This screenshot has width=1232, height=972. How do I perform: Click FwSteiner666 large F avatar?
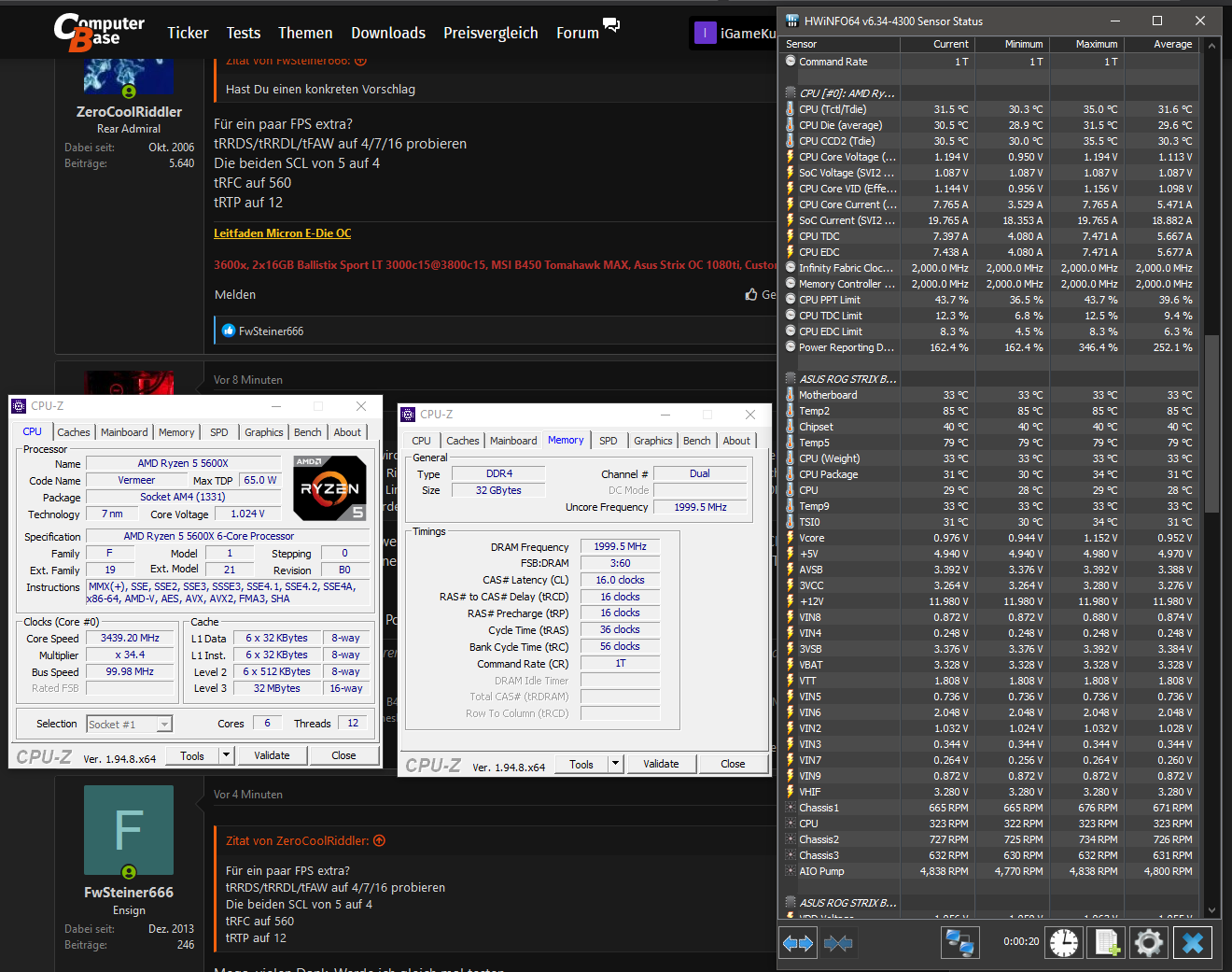[129, 830]
